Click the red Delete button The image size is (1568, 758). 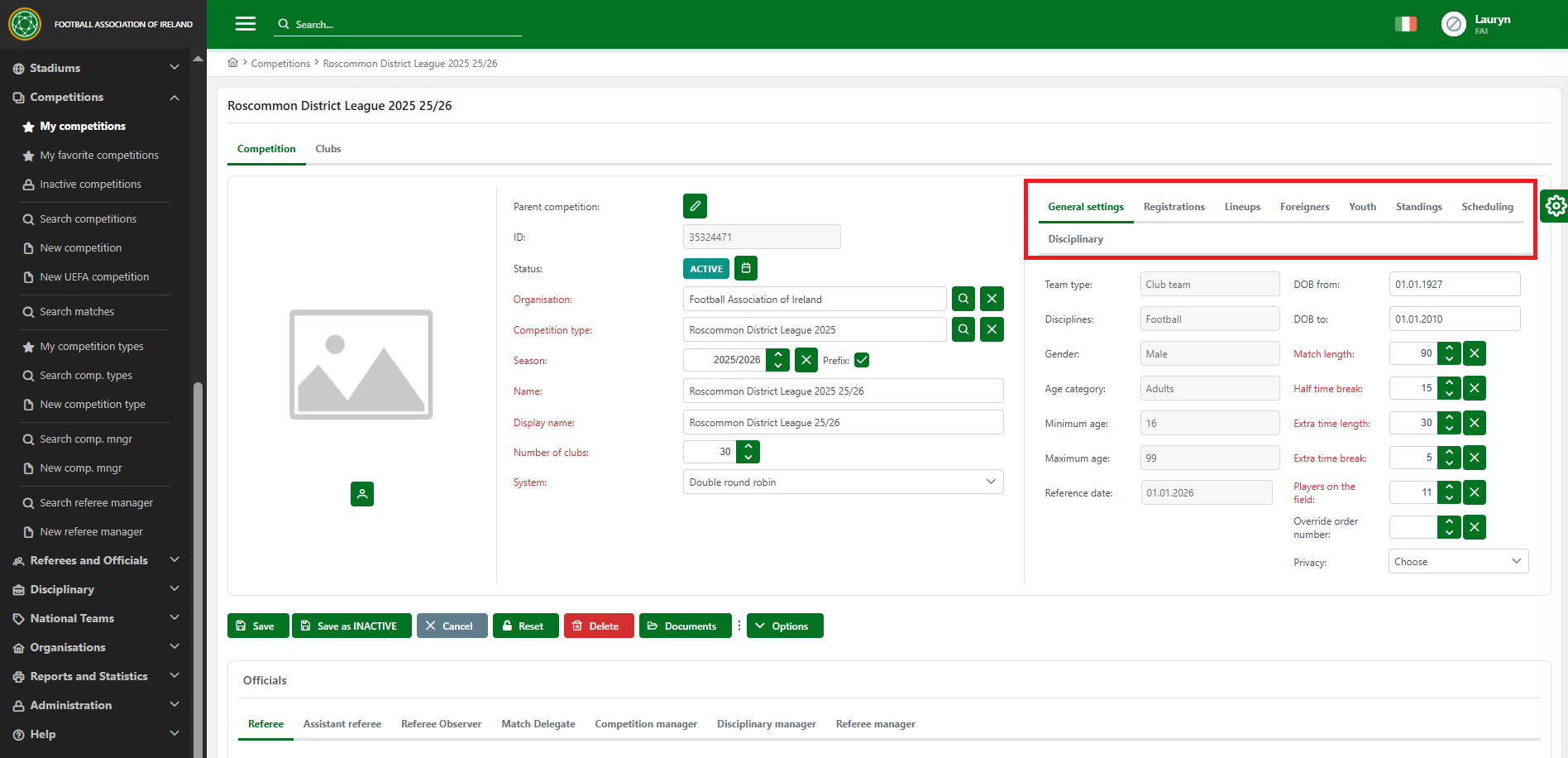(598, 626)
